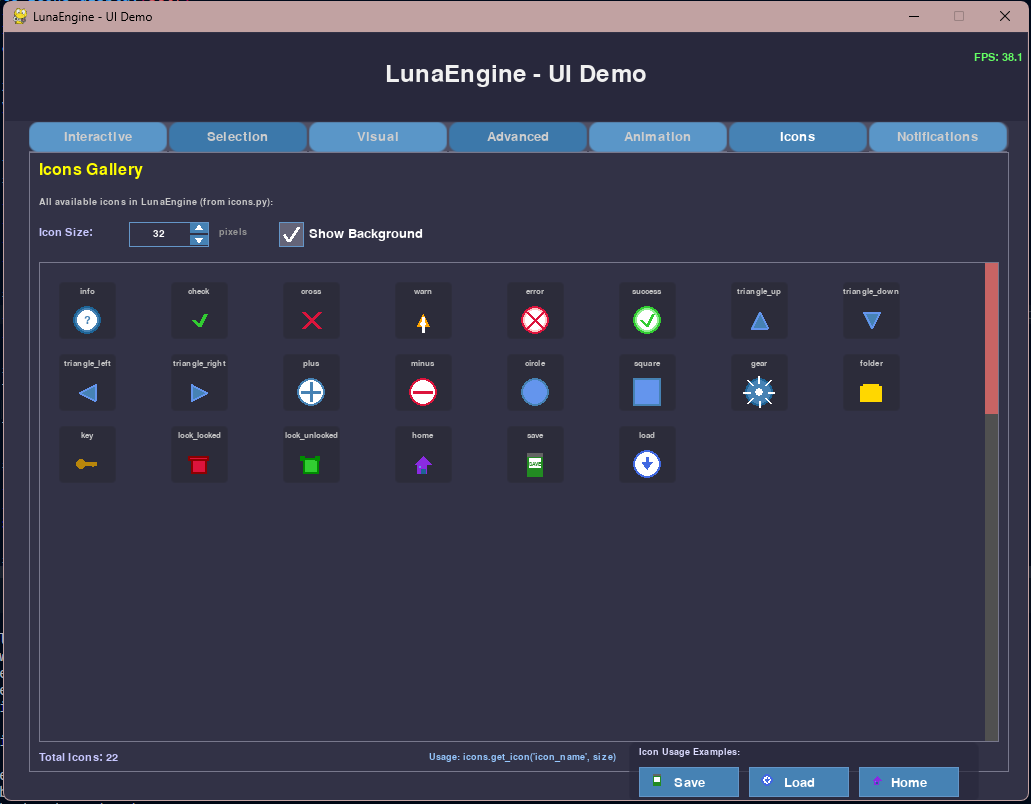Screen dimensions: 1031x804
Task: Click the save icon in the gallery
Action: pos(535,464)
